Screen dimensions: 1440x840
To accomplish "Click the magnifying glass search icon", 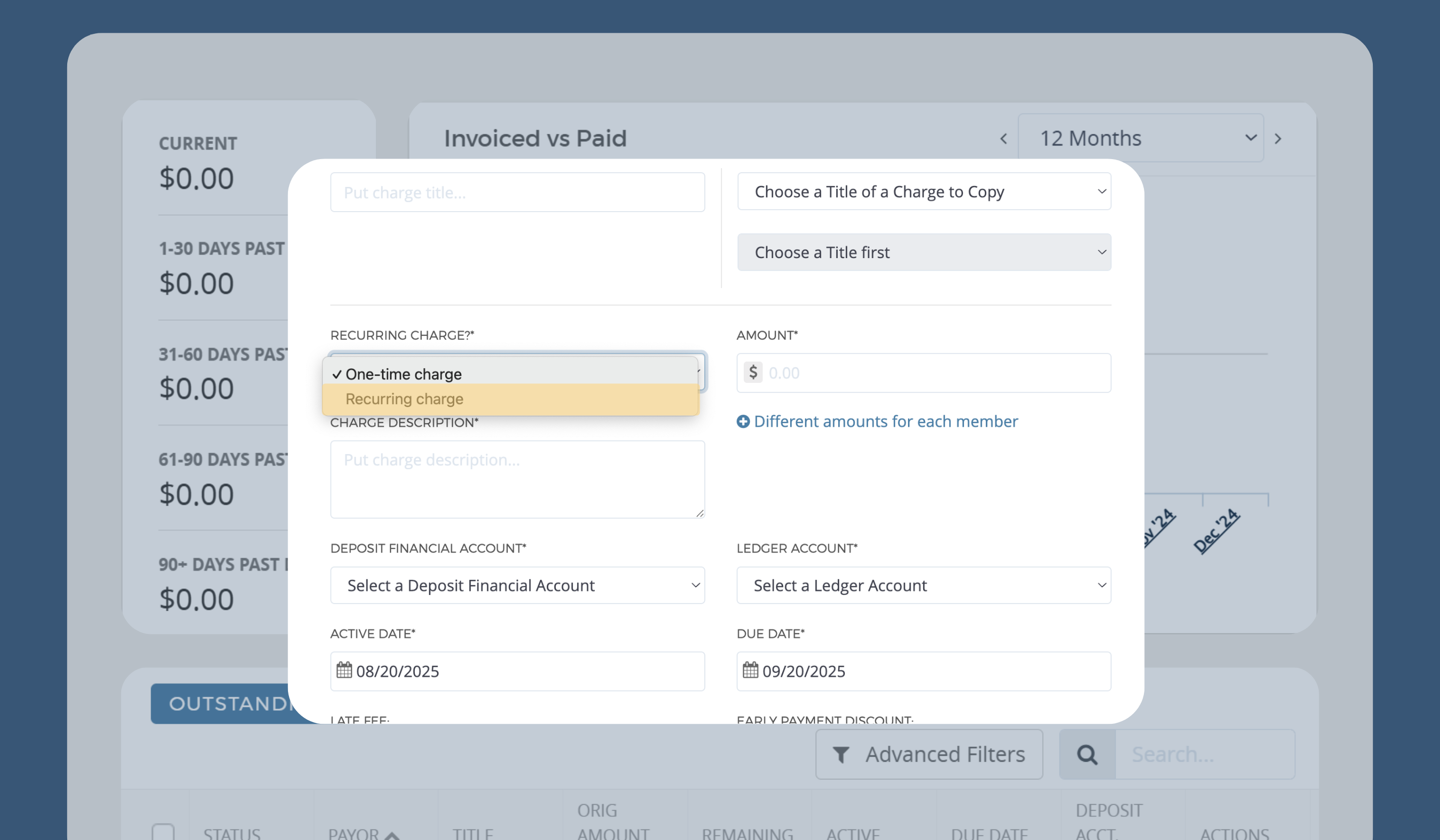I will click(1087, 754).
